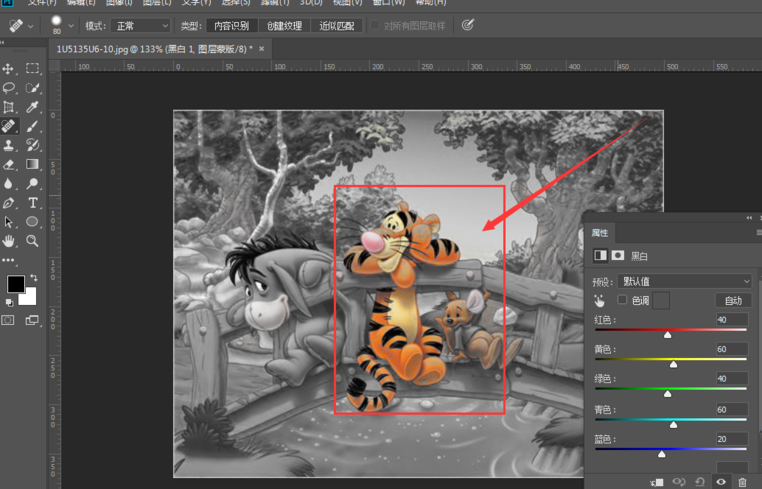This screenshot has height=489, width=762.
Task: Pick the Eyedropper tool
Action: (32, 107)
